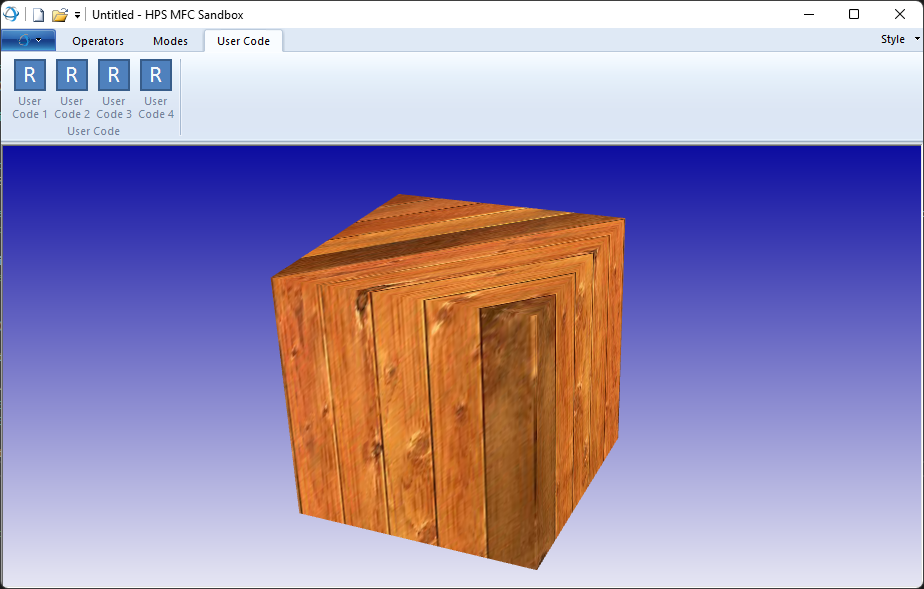Expand the Quick Access Toolbar customize arrow
The image size is (924, 589).
(76, 14)
